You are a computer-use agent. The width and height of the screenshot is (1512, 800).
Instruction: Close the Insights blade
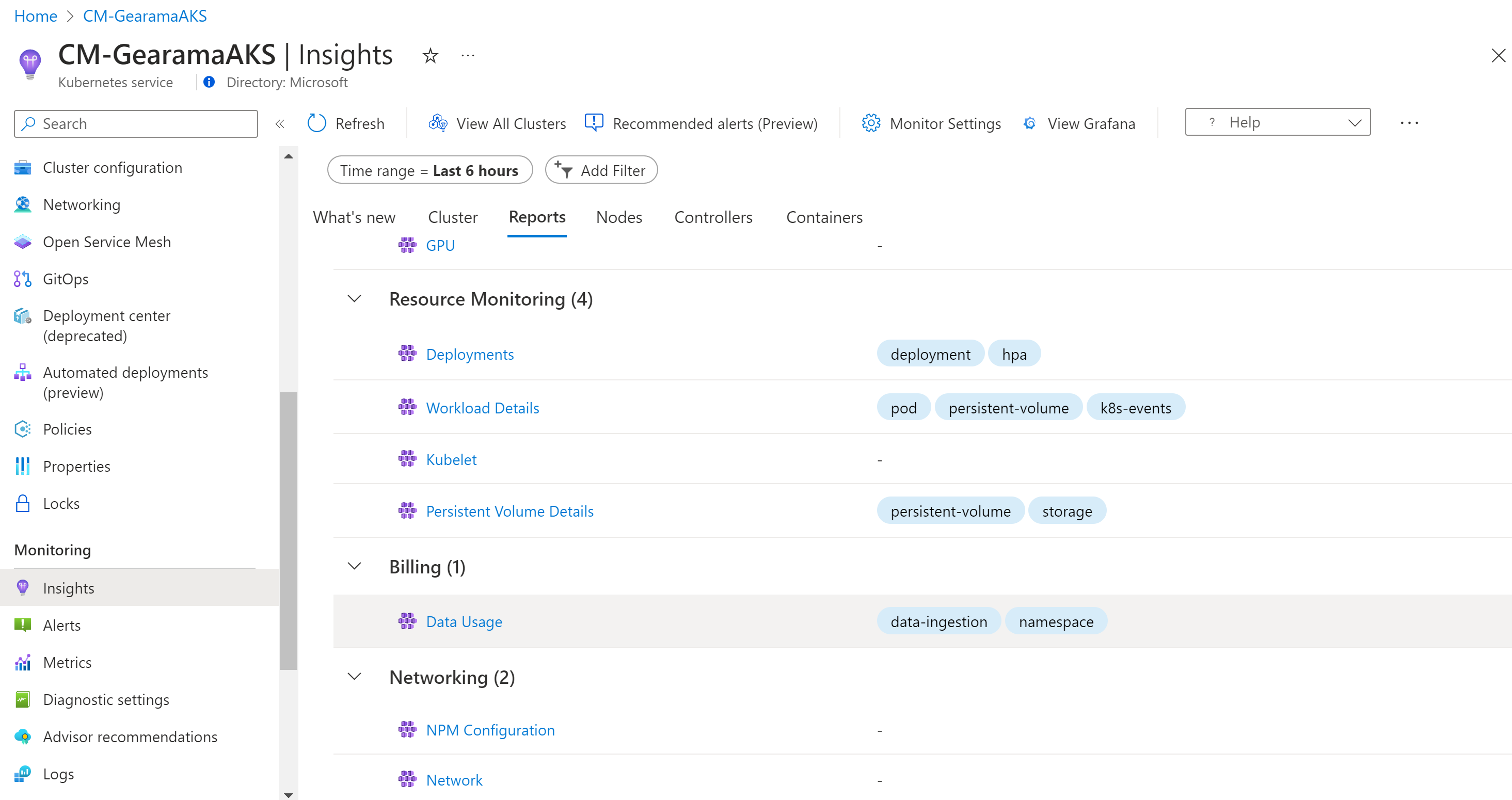pyautogui.click(x=1498, y=56)
